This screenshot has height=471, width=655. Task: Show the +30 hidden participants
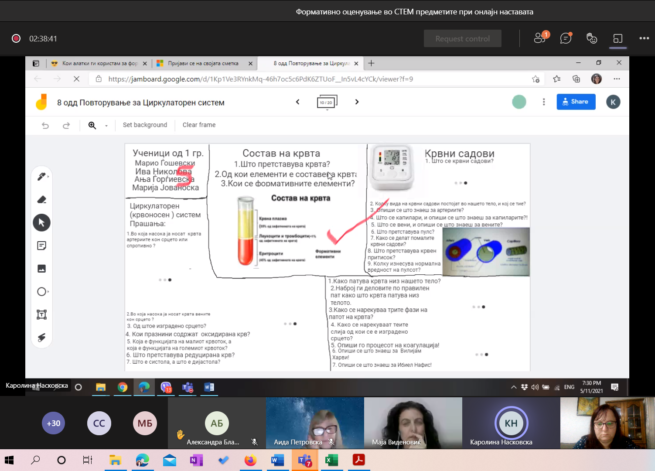point(53,423)
